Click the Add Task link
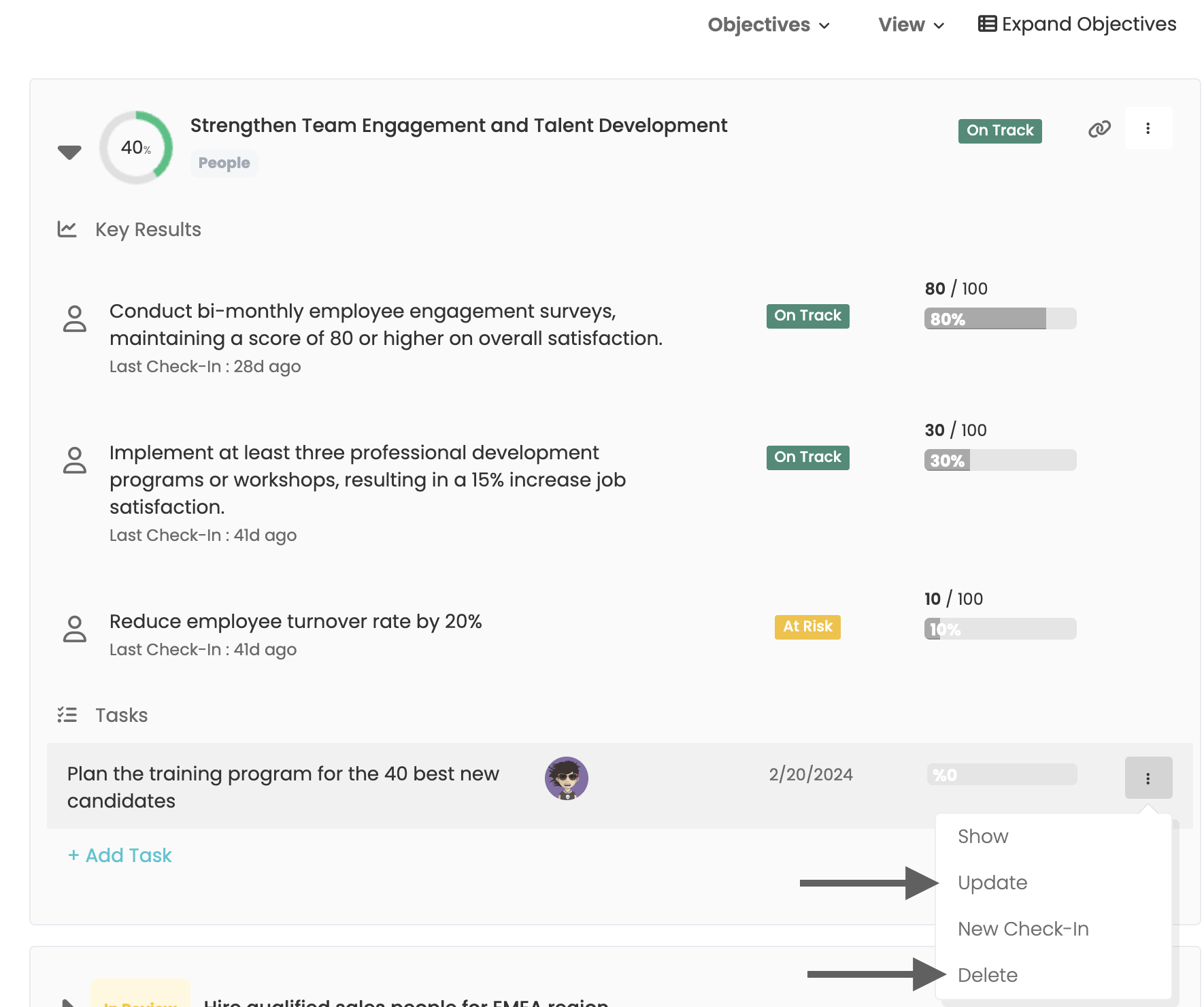Image resolution: width=1204 pixels, height=1007 pixels. pos(120,856)
